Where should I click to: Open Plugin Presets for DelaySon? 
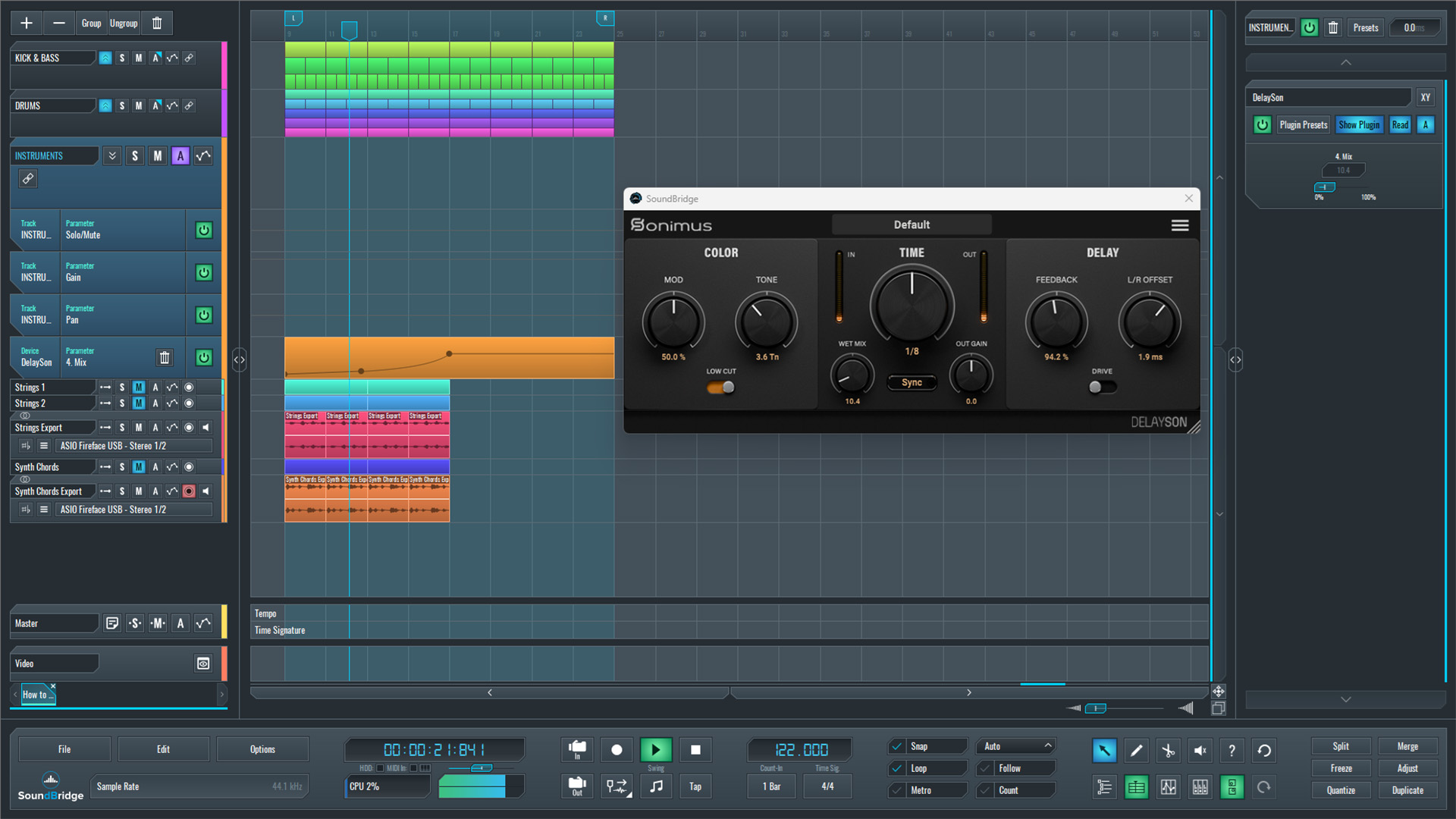1304,125
